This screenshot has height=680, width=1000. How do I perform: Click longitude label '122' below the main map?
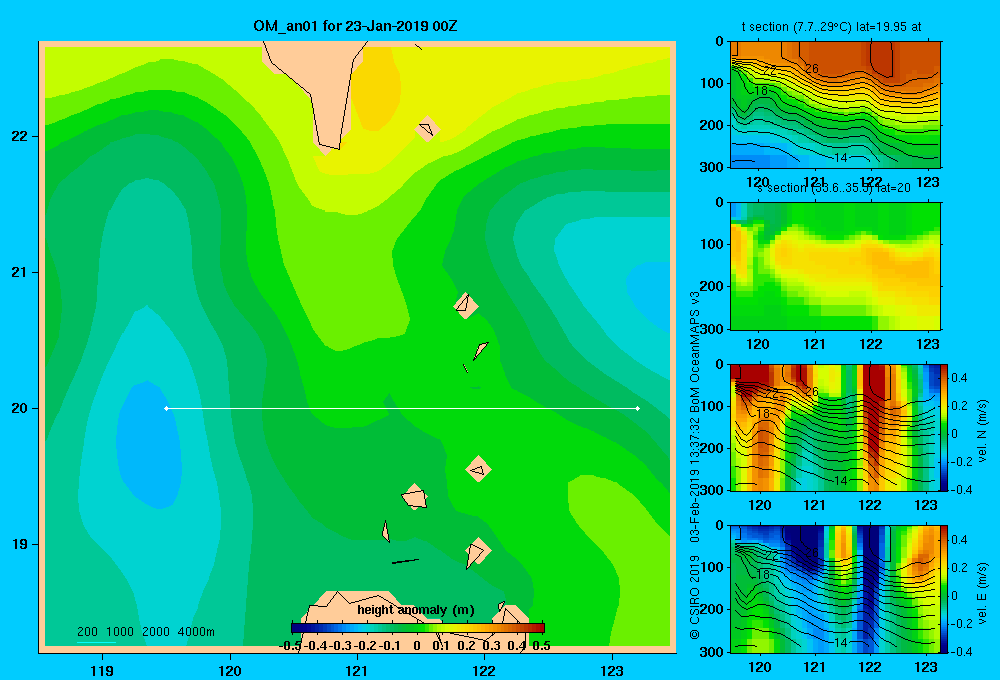pos(484,670)
